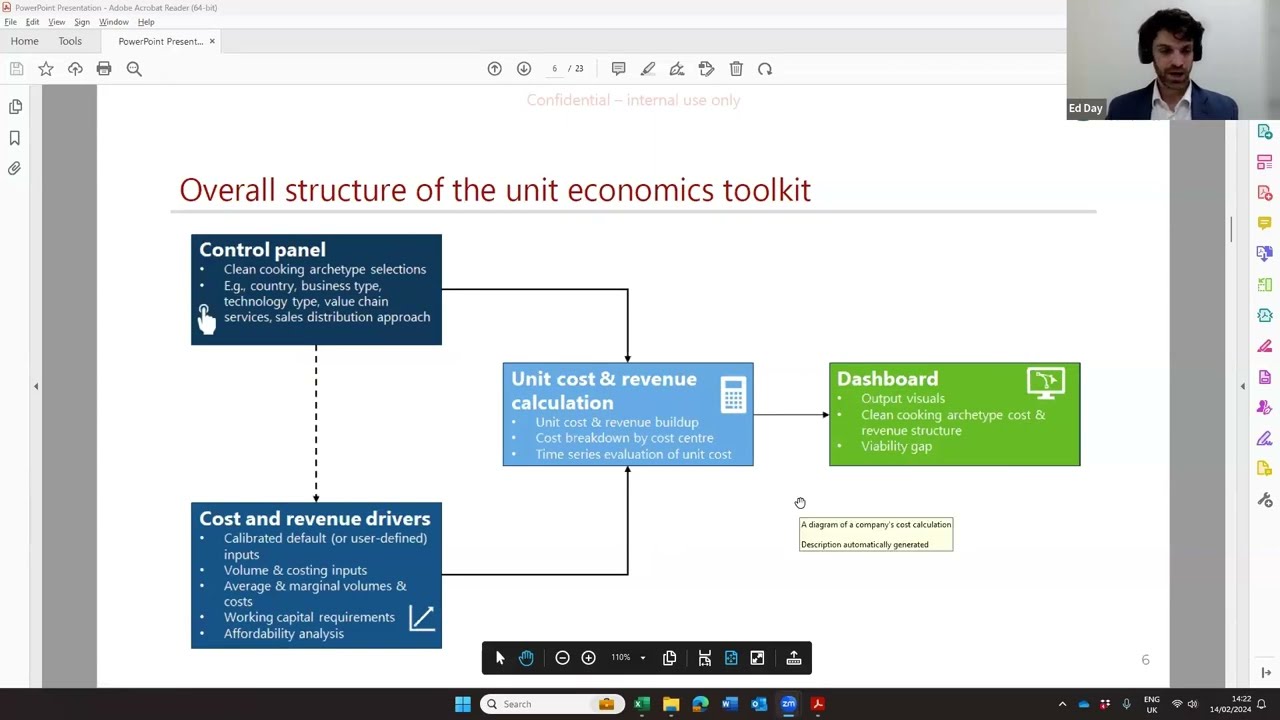
Task: Select the highlight text pen tool
Action: (648, 69)
